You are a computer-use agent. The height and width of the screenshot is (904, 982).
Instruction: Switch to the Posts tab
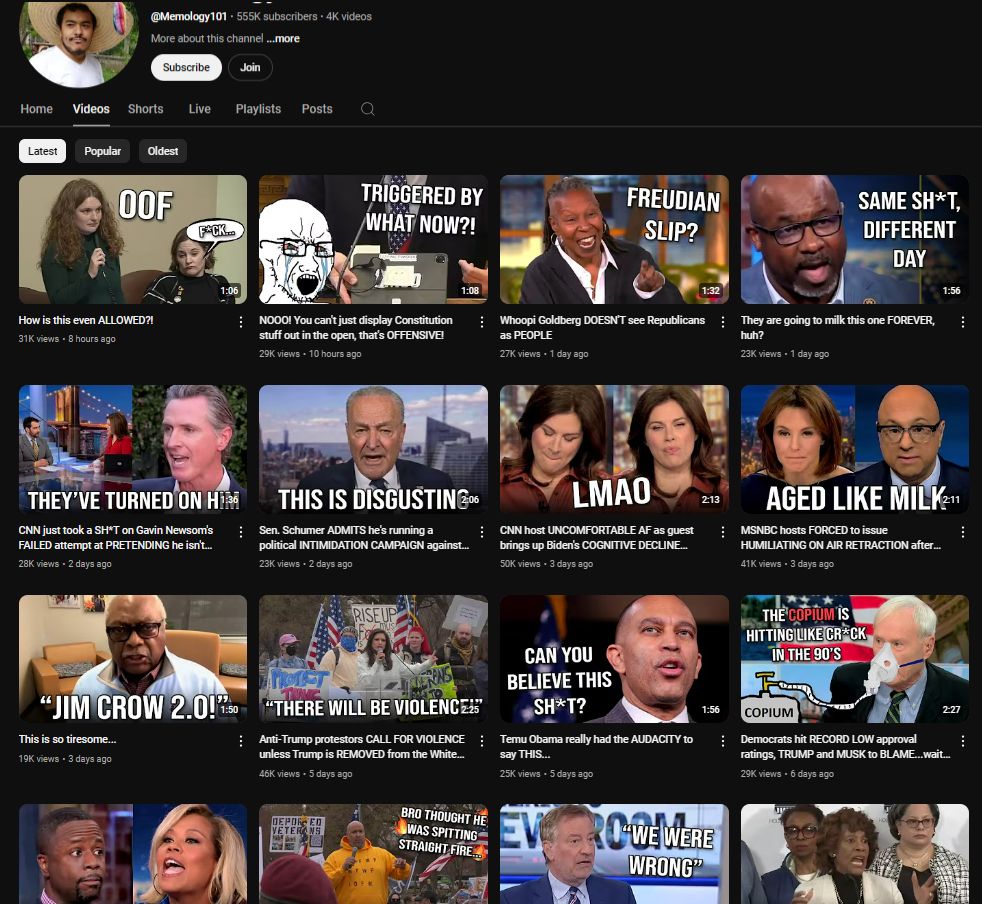pyautogui.click(x=317, y=109)
